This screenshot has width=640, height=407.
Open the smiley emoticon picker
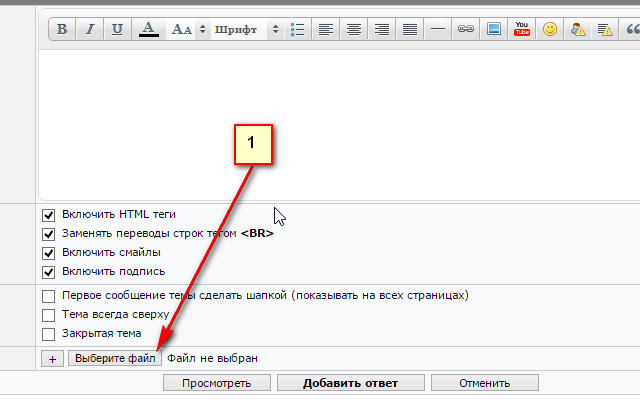click(550, 30)
